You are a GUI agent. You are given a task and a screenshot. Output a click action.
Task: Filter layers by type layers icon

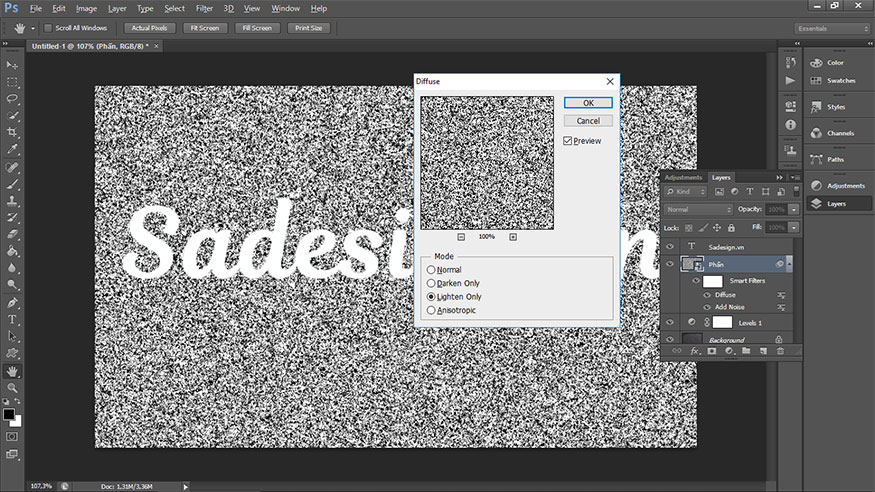750,191
